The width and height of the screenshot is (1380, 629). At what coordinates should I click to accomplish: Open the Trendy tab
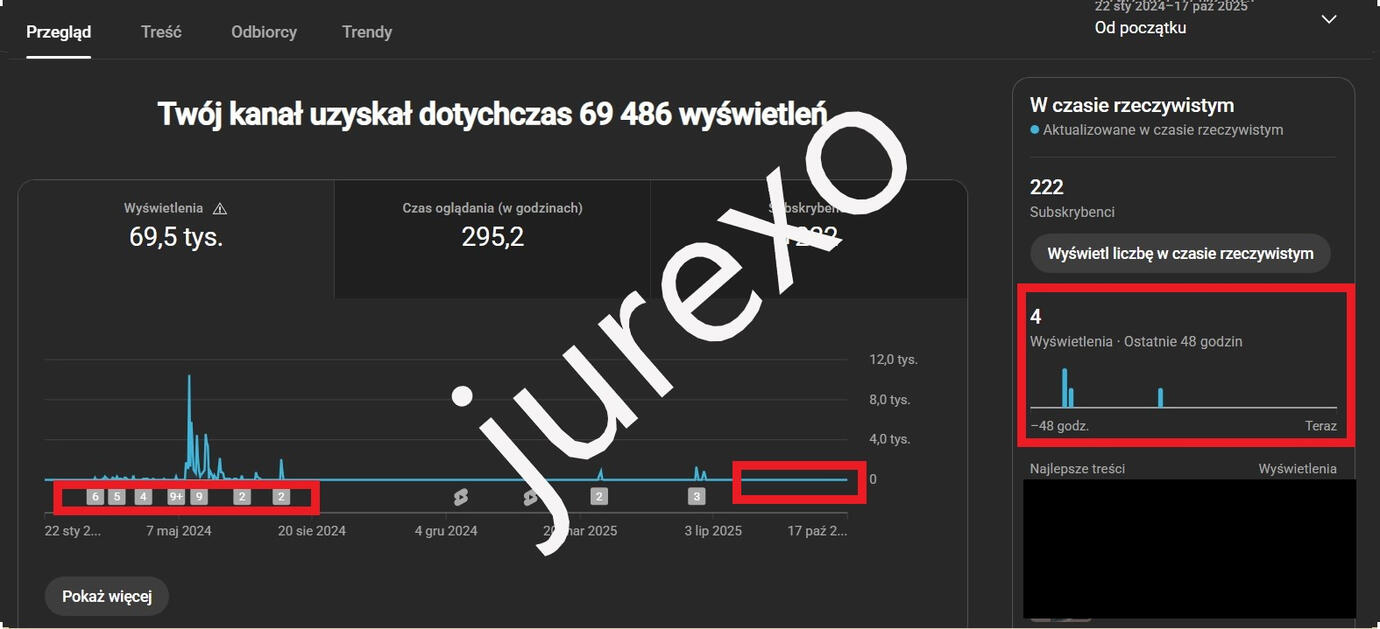click(x=367, y=32)
